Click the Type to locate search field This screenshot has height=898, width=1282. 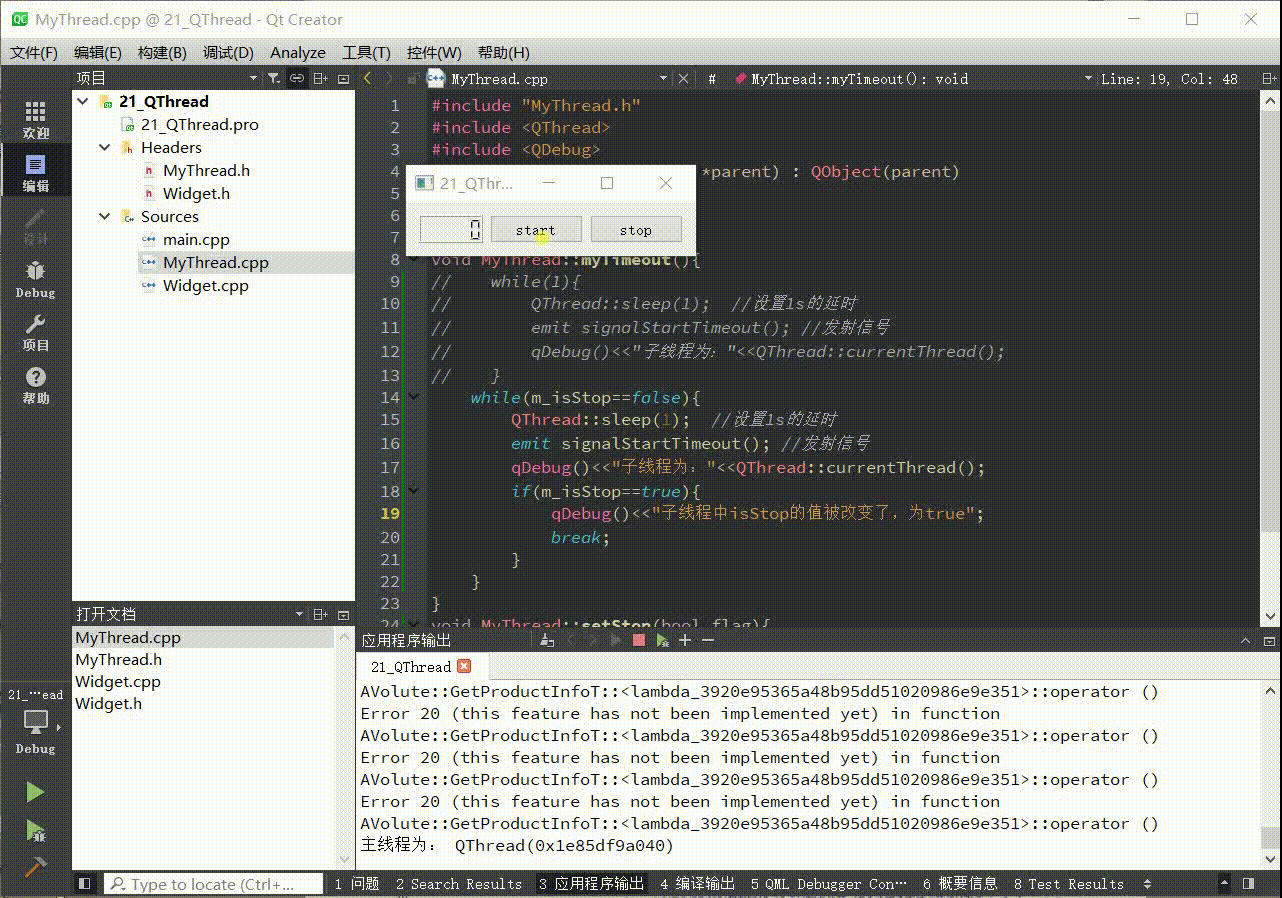pyautogui.click(x=214, y=884)
